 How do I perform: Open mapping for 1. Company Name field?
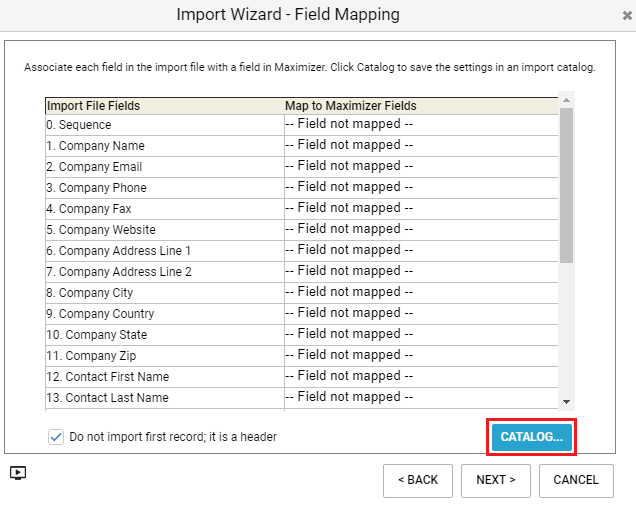421,146
